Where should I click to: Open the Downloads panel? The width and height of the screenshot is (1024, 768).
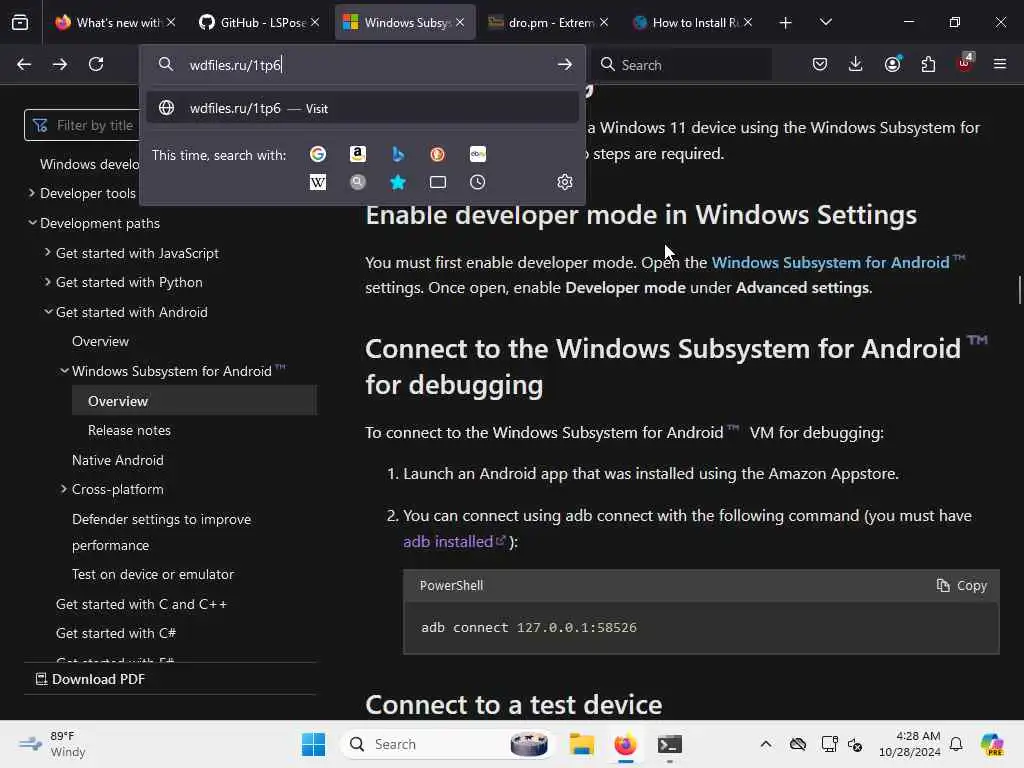pos(856,64)
